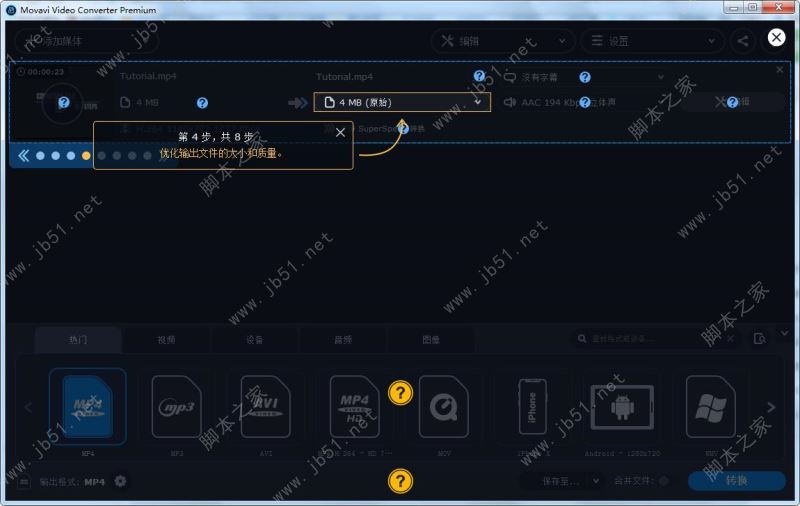The width and height of the screenshot is (800, 506).
Task: Select the WMV Windows format preset
Action: click(x=711, y=407)
